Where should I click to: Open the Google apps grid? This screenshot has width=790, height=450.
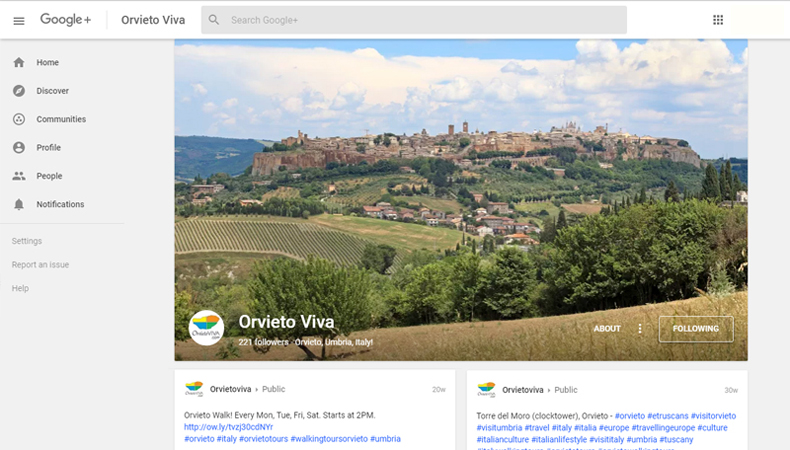pyautogui.click(x=718, y=20)
